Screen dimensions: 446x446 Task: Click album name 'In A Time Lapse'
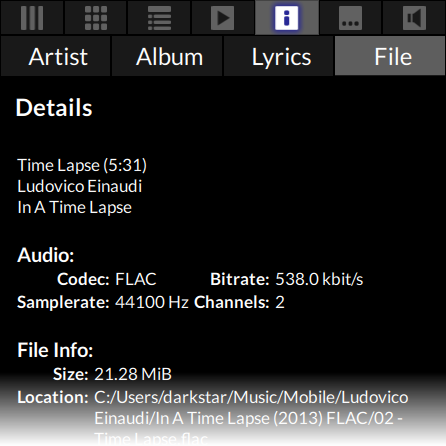(x=75, y=208)
